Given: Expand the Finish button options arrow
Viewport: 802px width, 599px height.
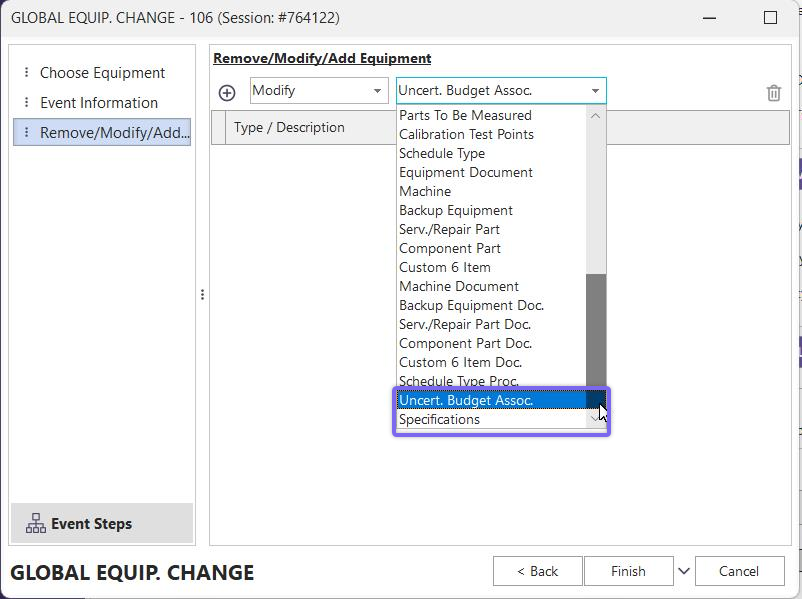Looking at the screenshot, I should click(x=684, y=572).
